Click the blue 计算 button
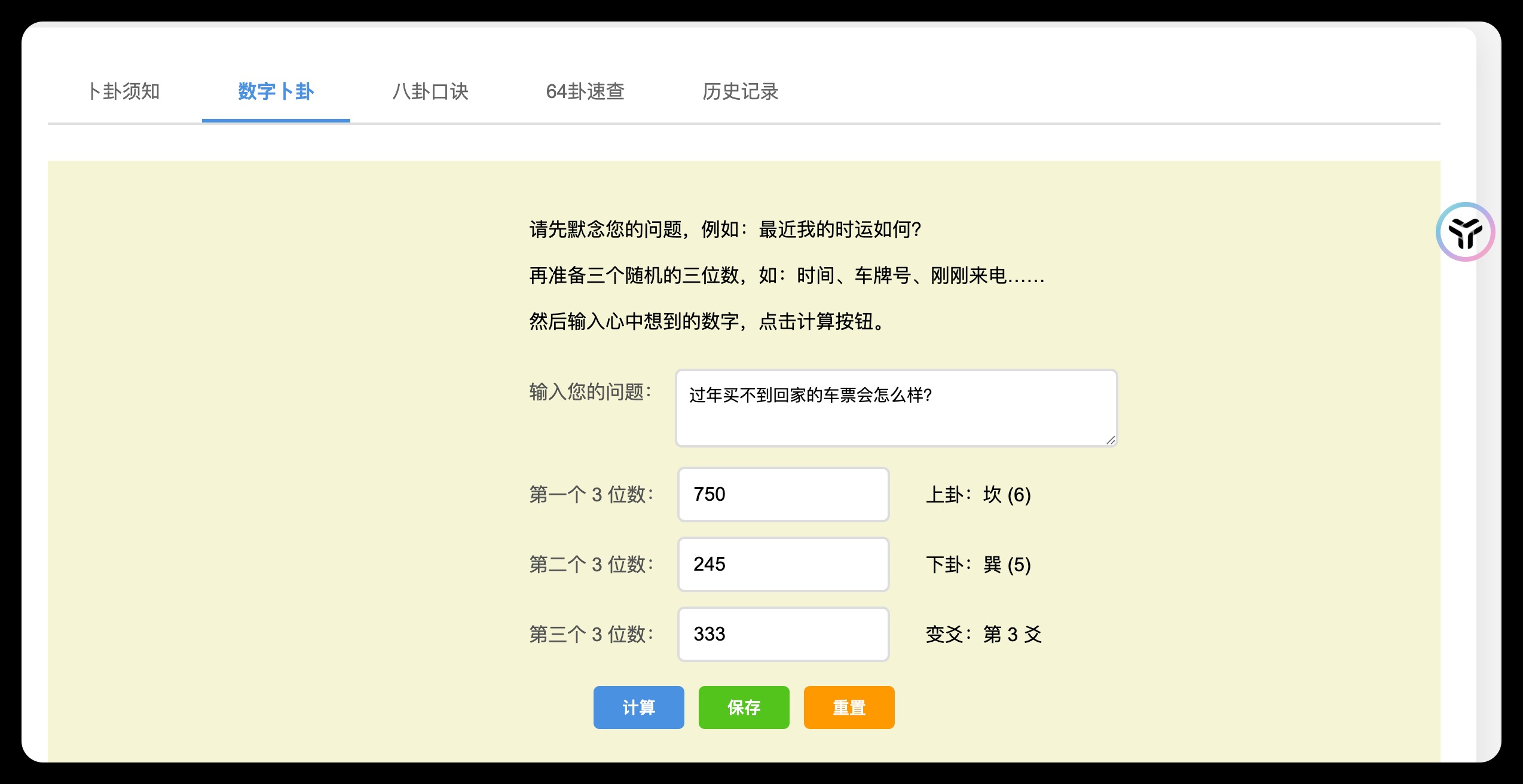 638,708
